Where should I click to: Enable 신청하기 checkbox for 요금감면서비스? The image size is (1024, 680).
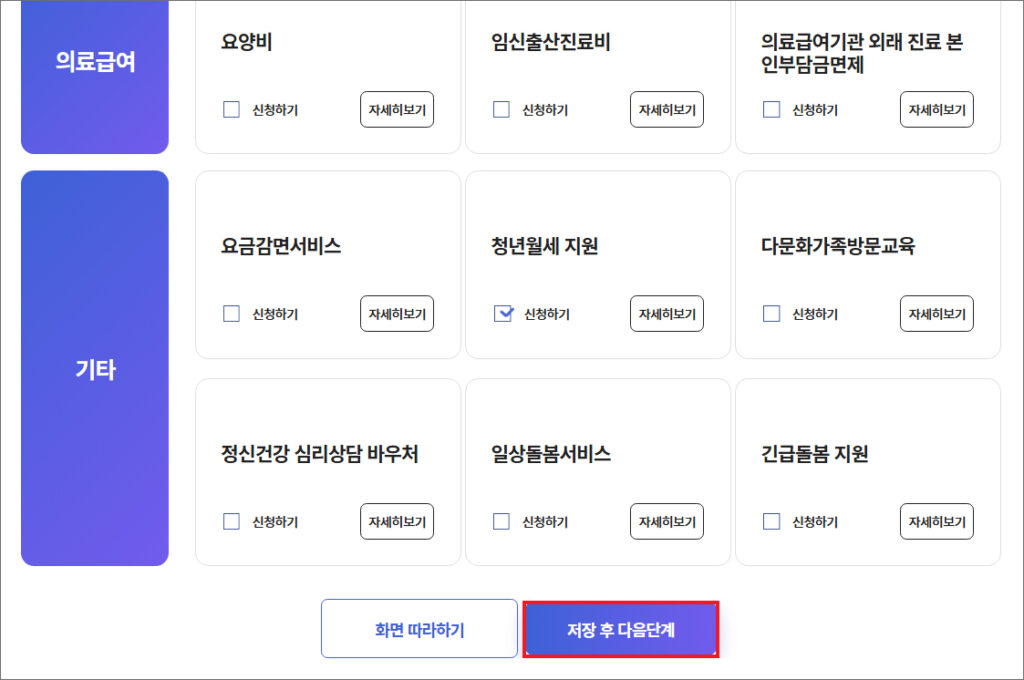232,314
